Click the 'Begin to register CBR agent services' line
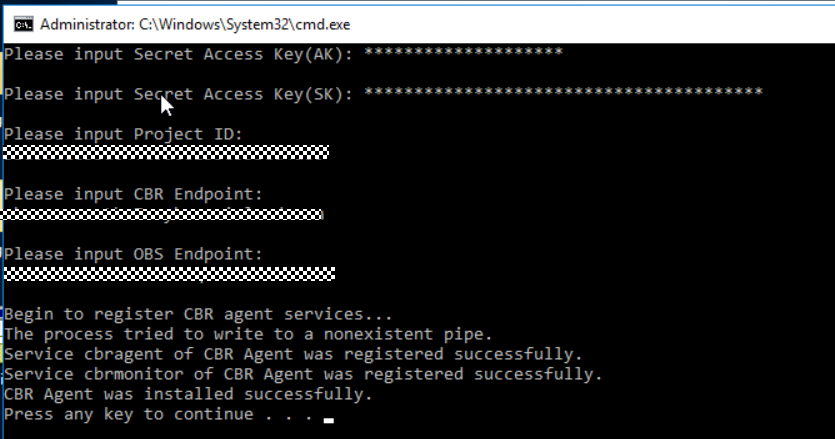 click(x=198, y=314)
